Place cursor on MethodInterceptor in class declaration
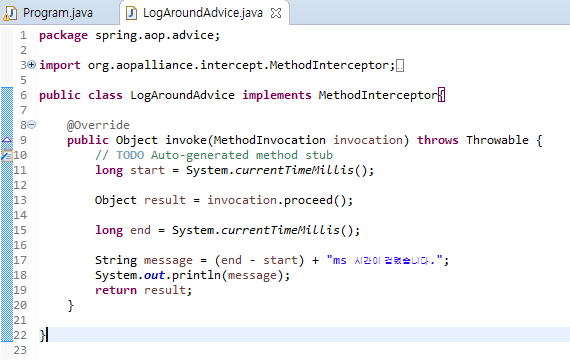The width and height of the screenshot is (570, 360). point(378,95)
